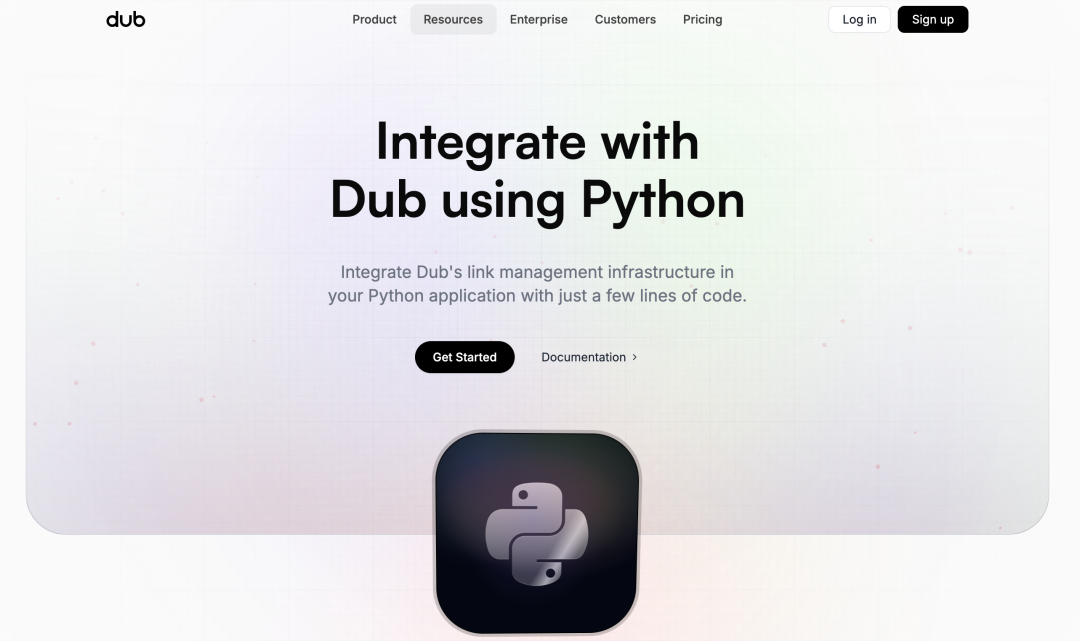
Task: Click the Log in button
Action: (859, 19)
